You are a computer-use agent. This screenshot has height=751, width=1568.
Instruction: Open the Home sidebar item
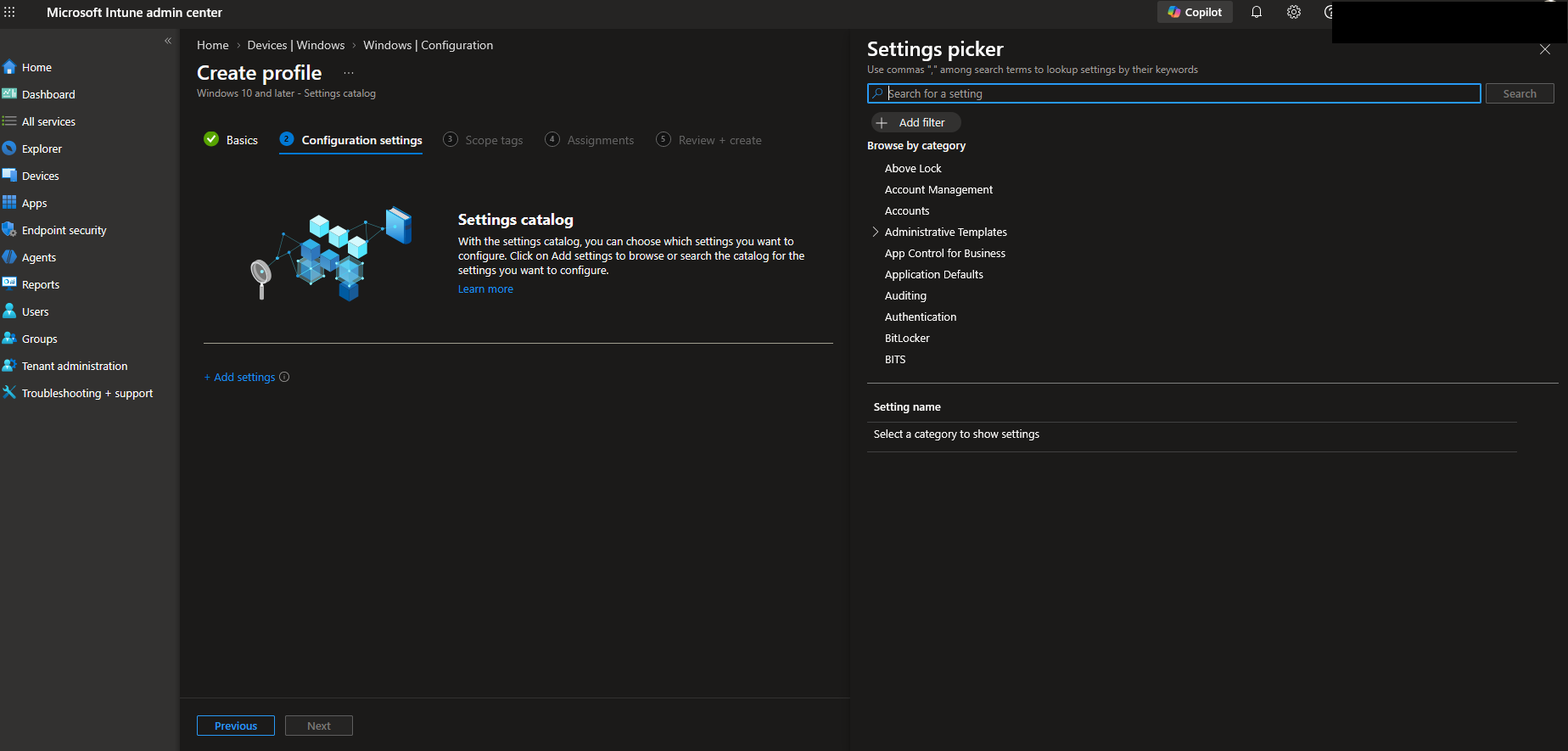pos(36,67)
